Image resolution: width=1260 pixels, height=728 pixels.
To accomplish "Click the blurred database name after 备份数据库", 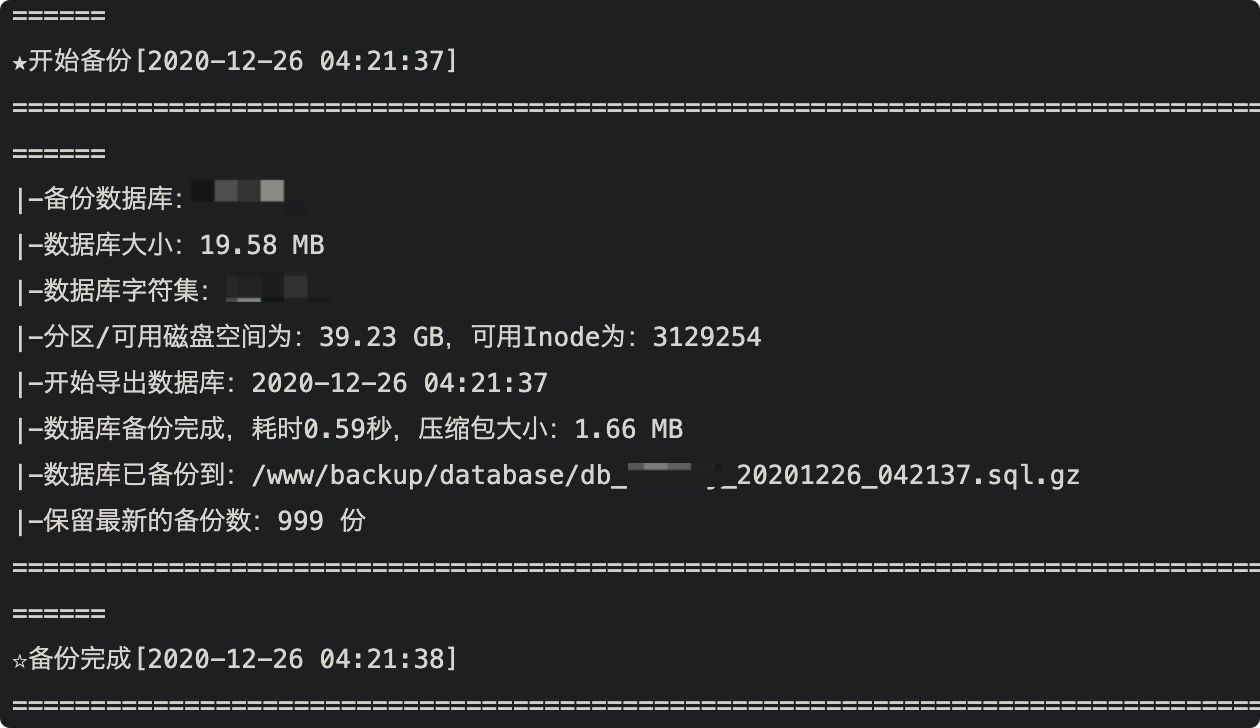I will pos(246,196).
